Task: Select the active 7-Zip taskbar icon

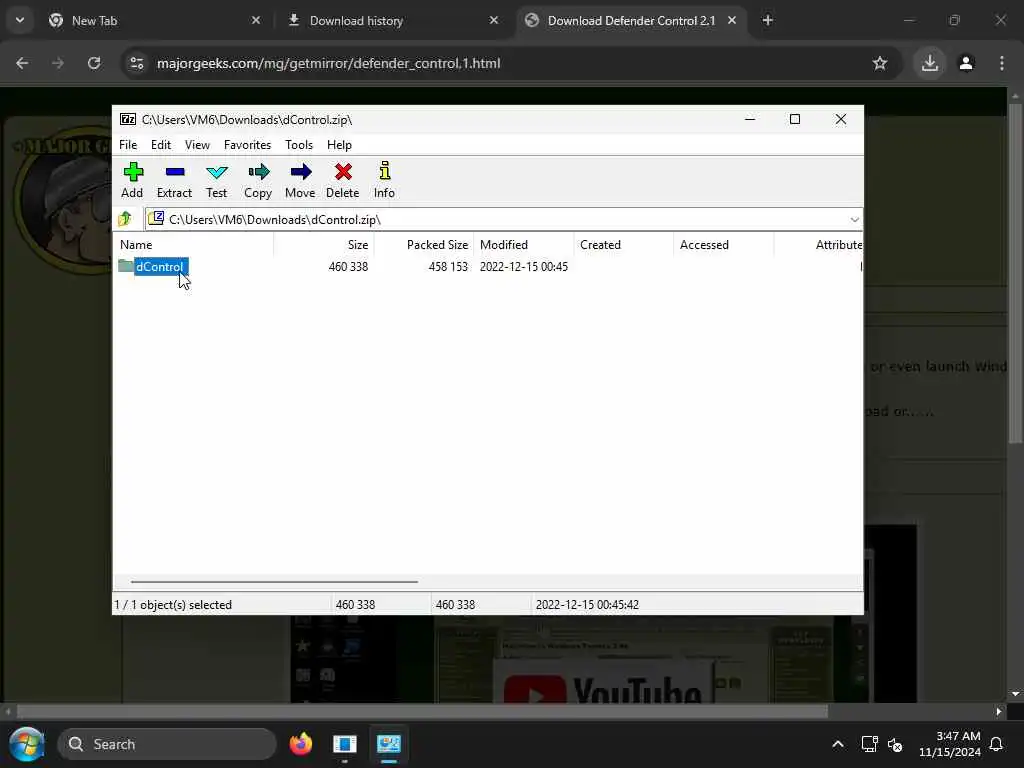Action: pyautogui.click(x=389, y=744)
